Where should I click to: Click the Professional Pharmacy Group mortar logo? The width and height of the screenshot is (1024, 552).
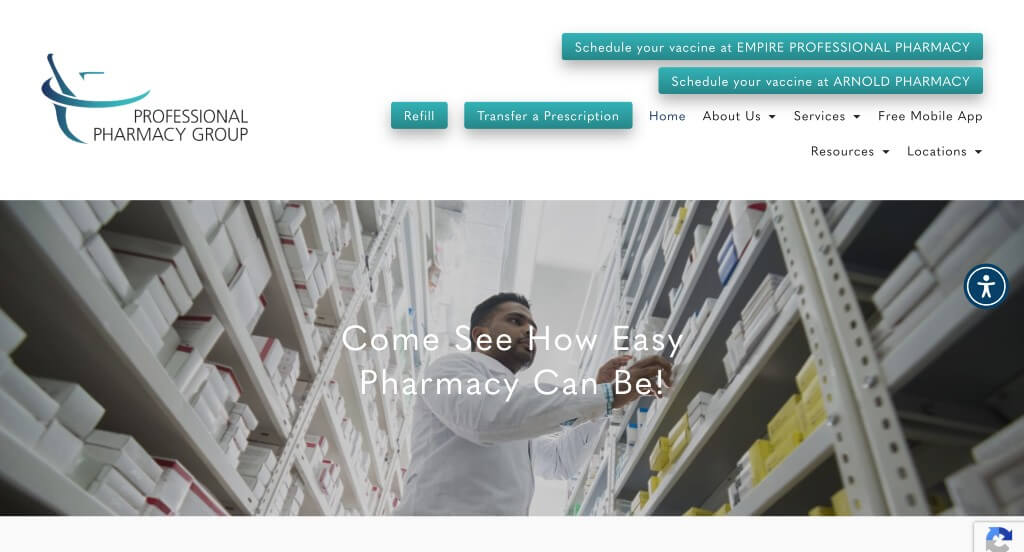click(x=95, y=98)
